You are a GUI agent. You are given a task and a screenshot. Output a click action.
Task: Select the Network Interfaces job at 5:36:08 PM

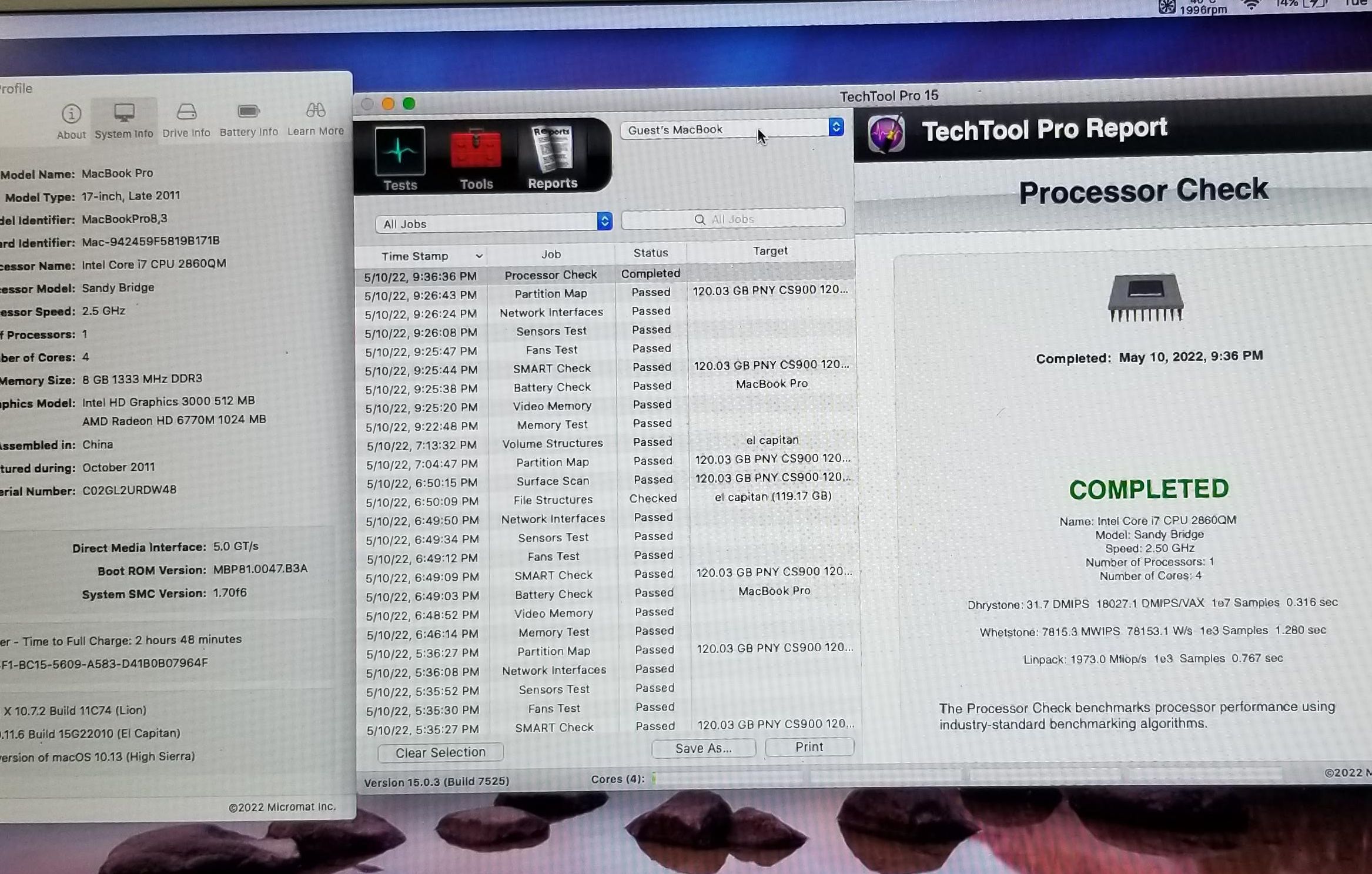pos(610,670)
